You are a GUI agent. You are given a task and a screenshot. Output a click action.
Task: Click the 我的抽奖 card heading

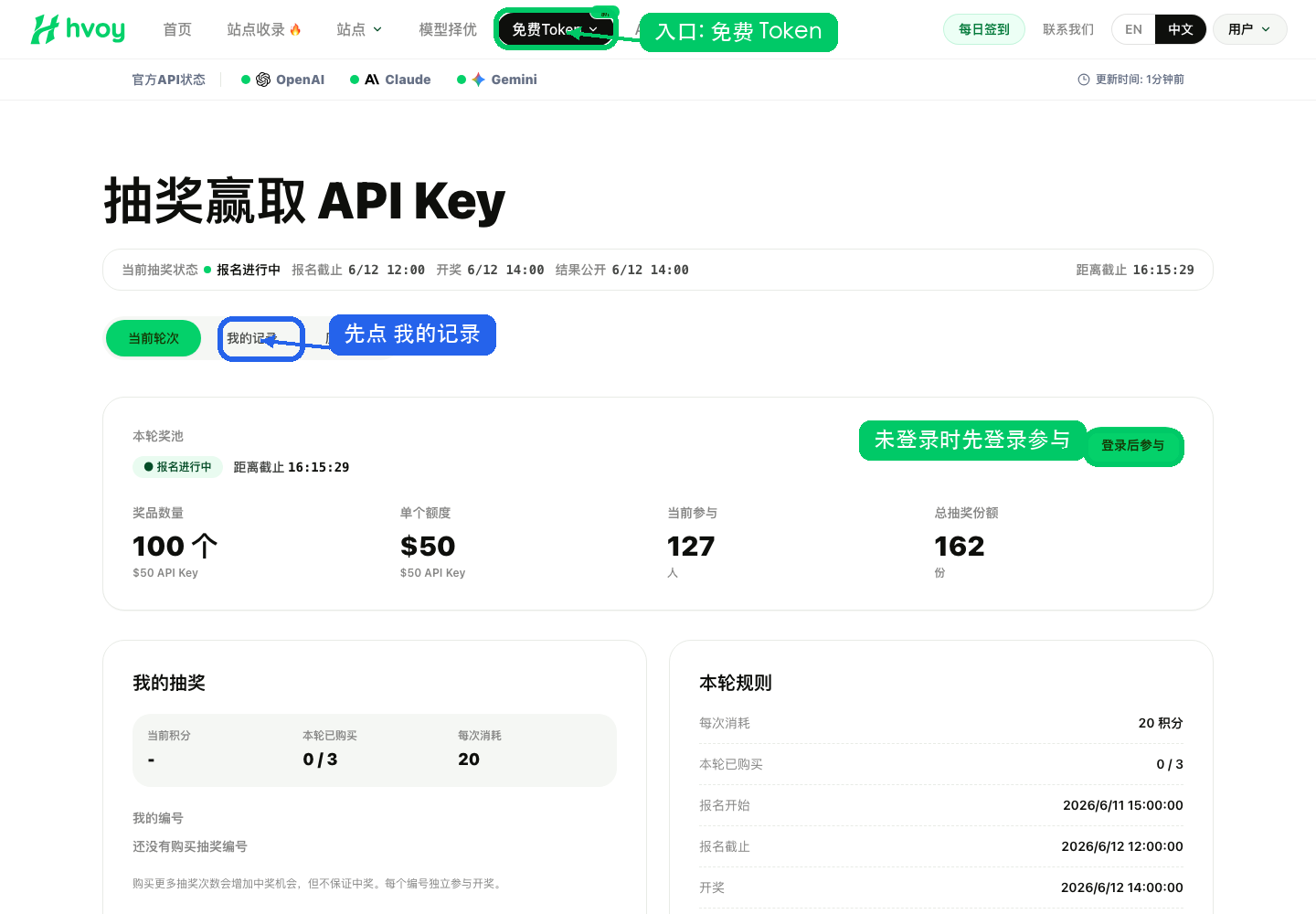(x=169, y=683)
